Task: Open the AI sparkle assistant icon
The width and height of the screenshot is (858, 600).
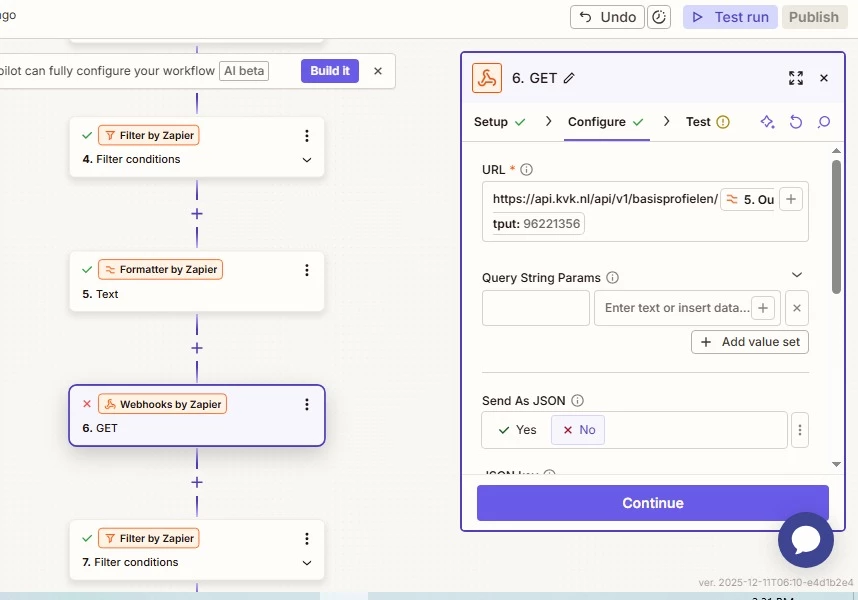Action: click(767, 122)
